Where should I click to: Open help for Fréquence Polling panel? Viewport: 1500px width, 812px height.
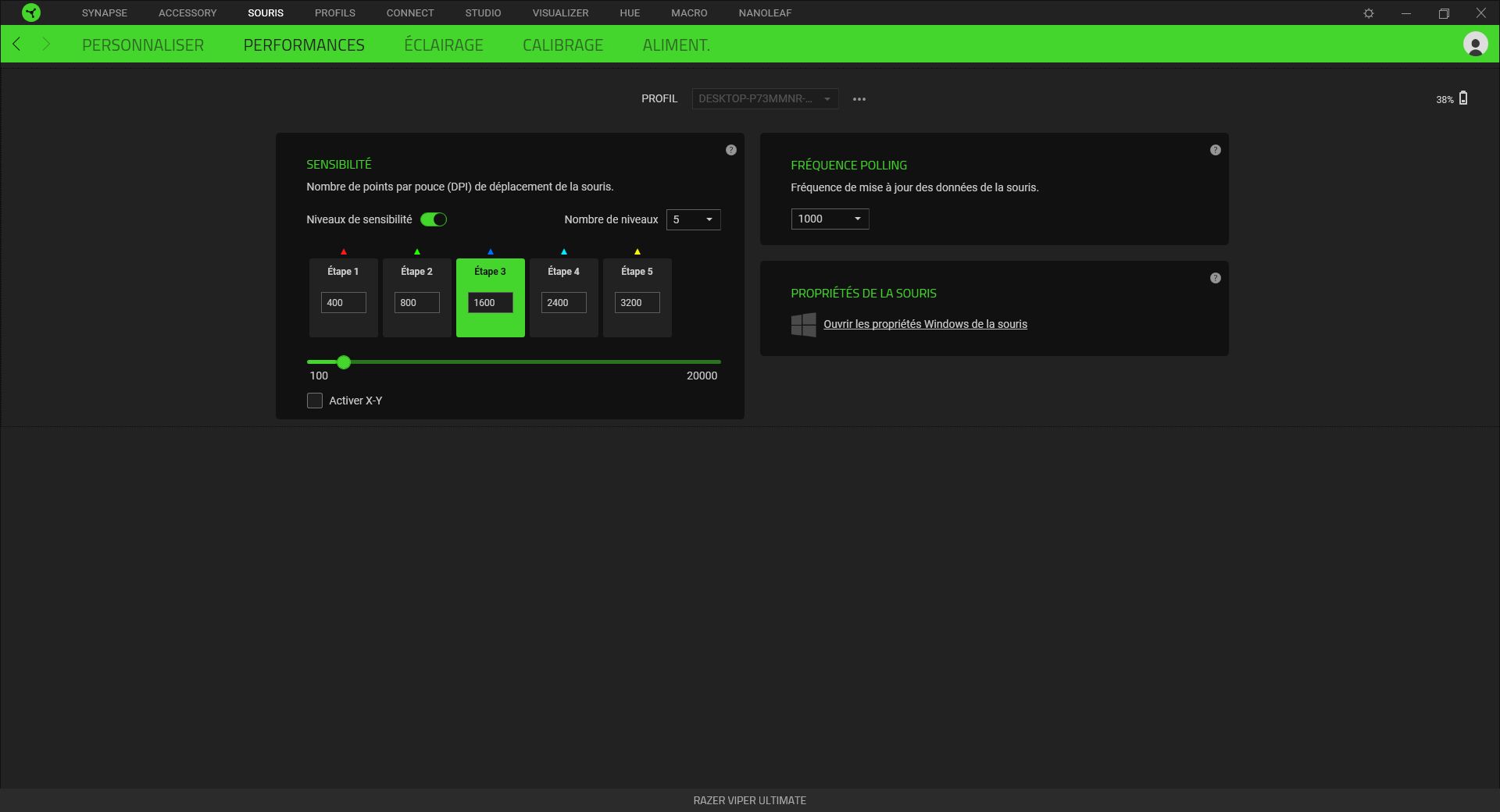[x=1216, y=150]
